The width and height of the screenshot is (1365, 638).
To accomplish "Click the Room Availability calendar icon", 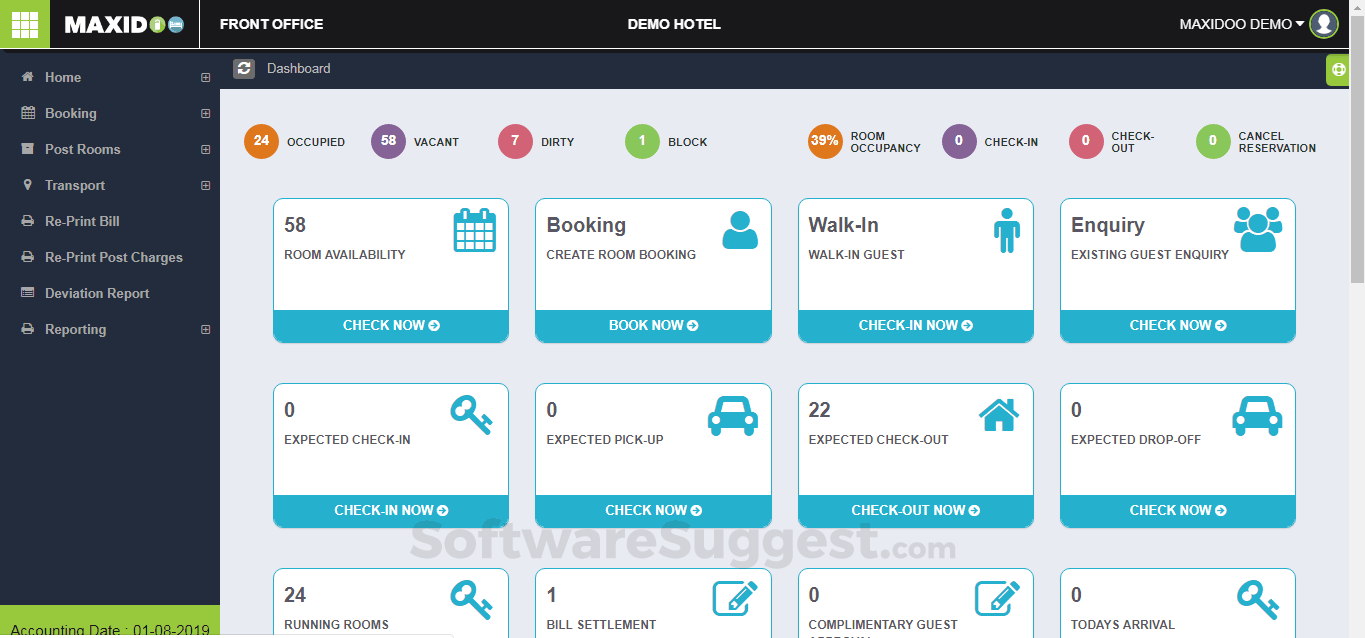I will (474, 230).
